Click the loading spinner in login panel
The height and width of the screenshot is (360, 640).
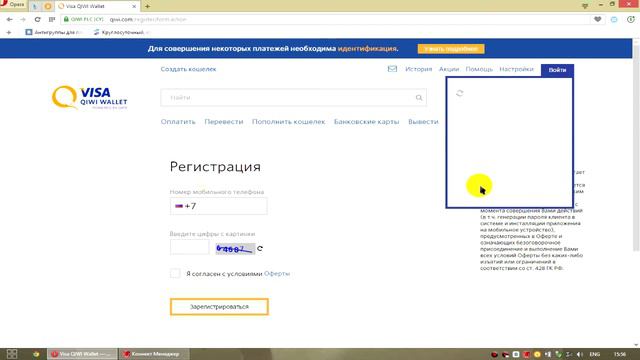(x=460, y=93)
